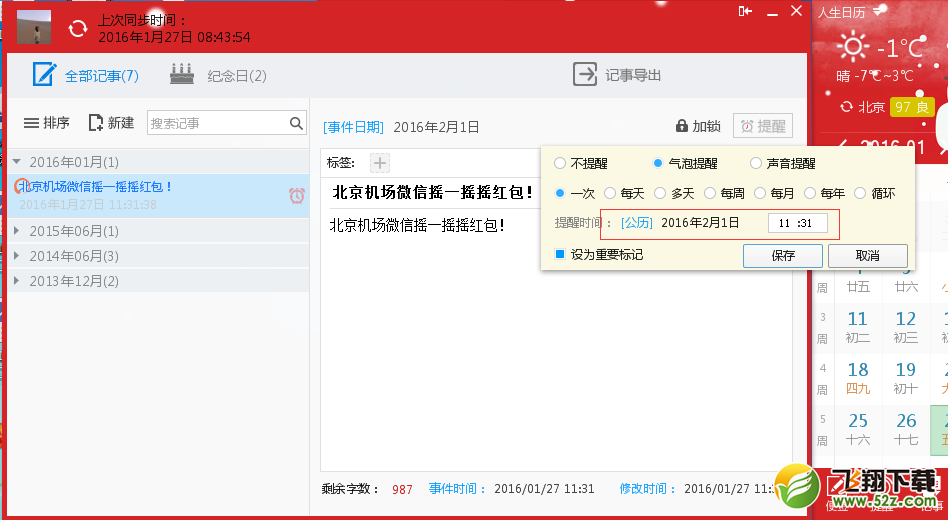The image size is (948, 520).
Task: Click the [公历] calendar type link
Action: pyautogui.click(x=637, y=223)
